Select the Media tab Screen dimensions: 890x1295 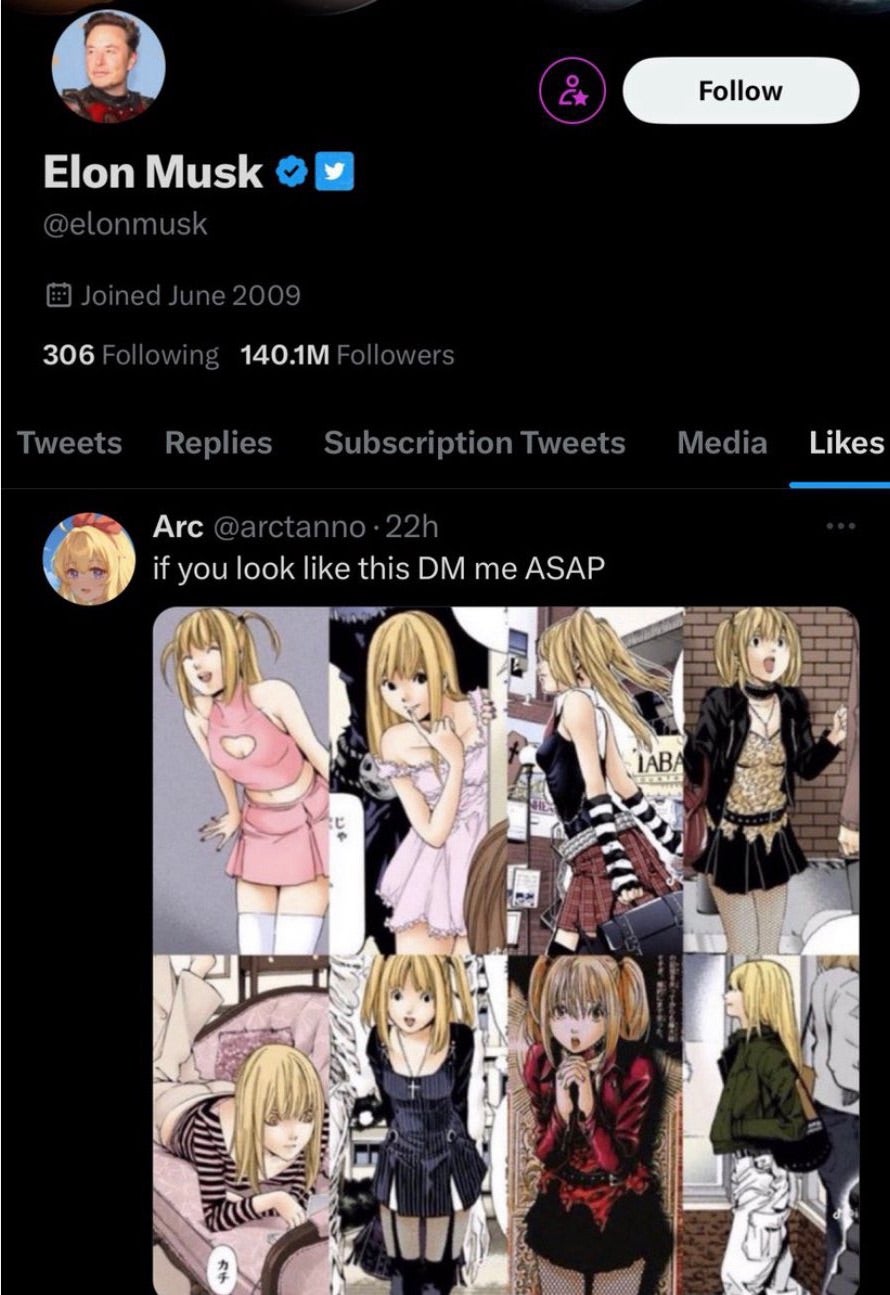722,443
